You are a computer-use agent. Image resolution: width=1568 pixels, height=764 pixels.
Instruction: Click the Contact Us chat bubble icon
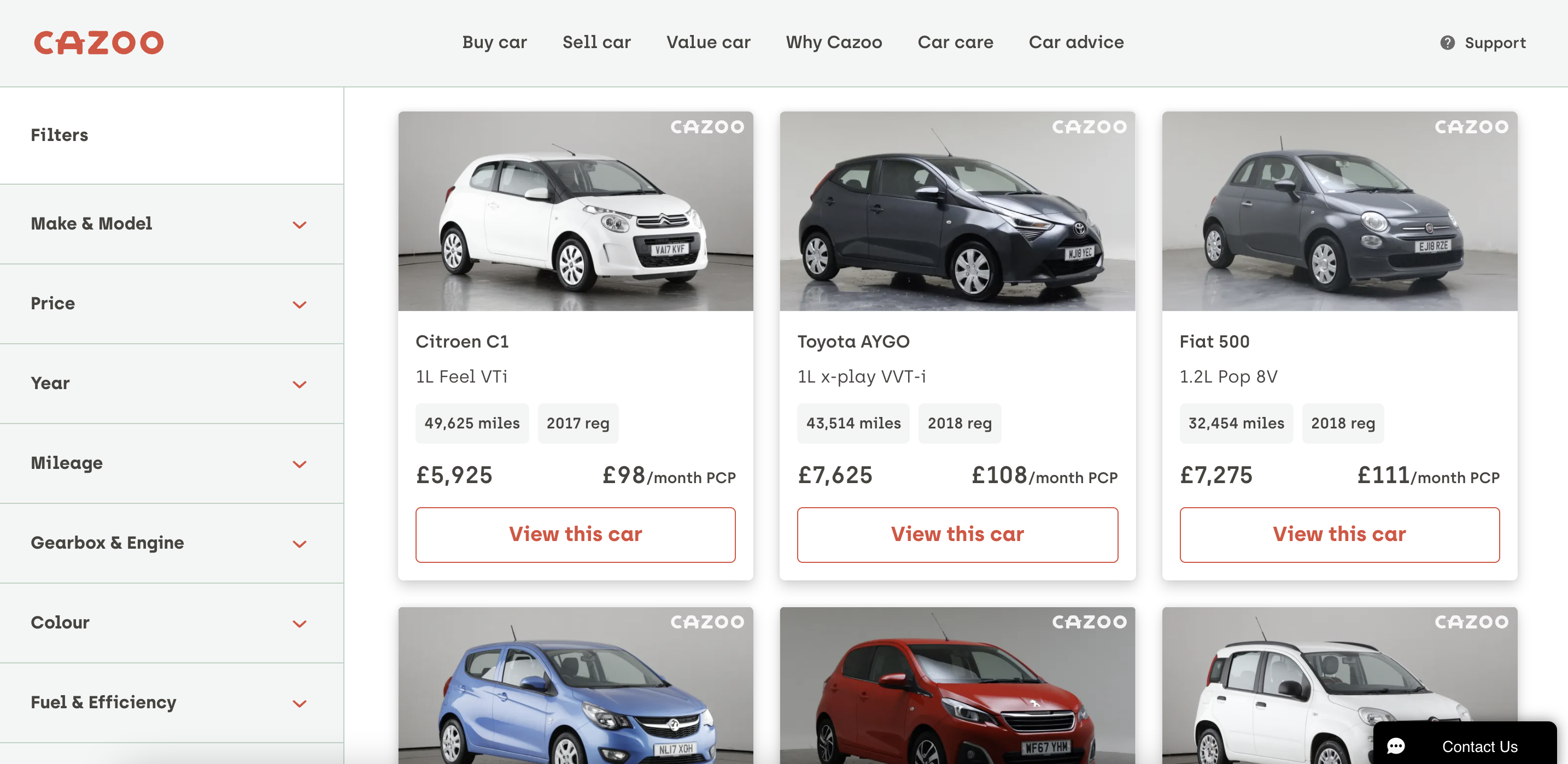tap(1396, 746)
